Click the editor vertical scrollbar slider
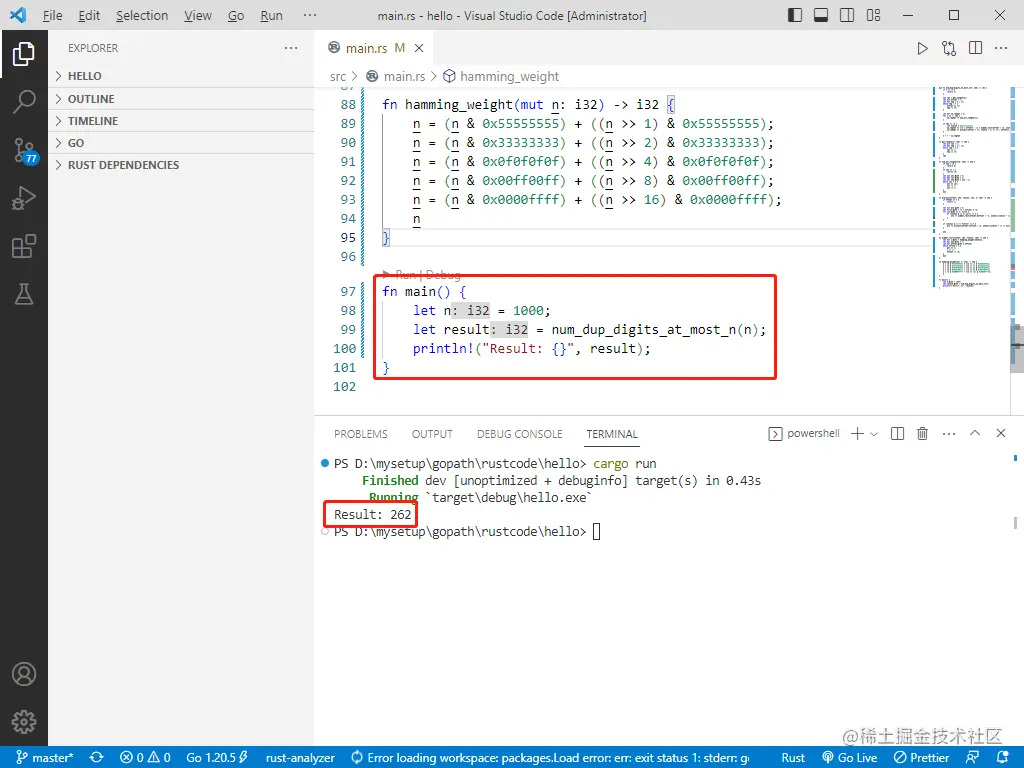This screenshot has width=1024, height=768. pyautogui.click(x=1017, y=347)
